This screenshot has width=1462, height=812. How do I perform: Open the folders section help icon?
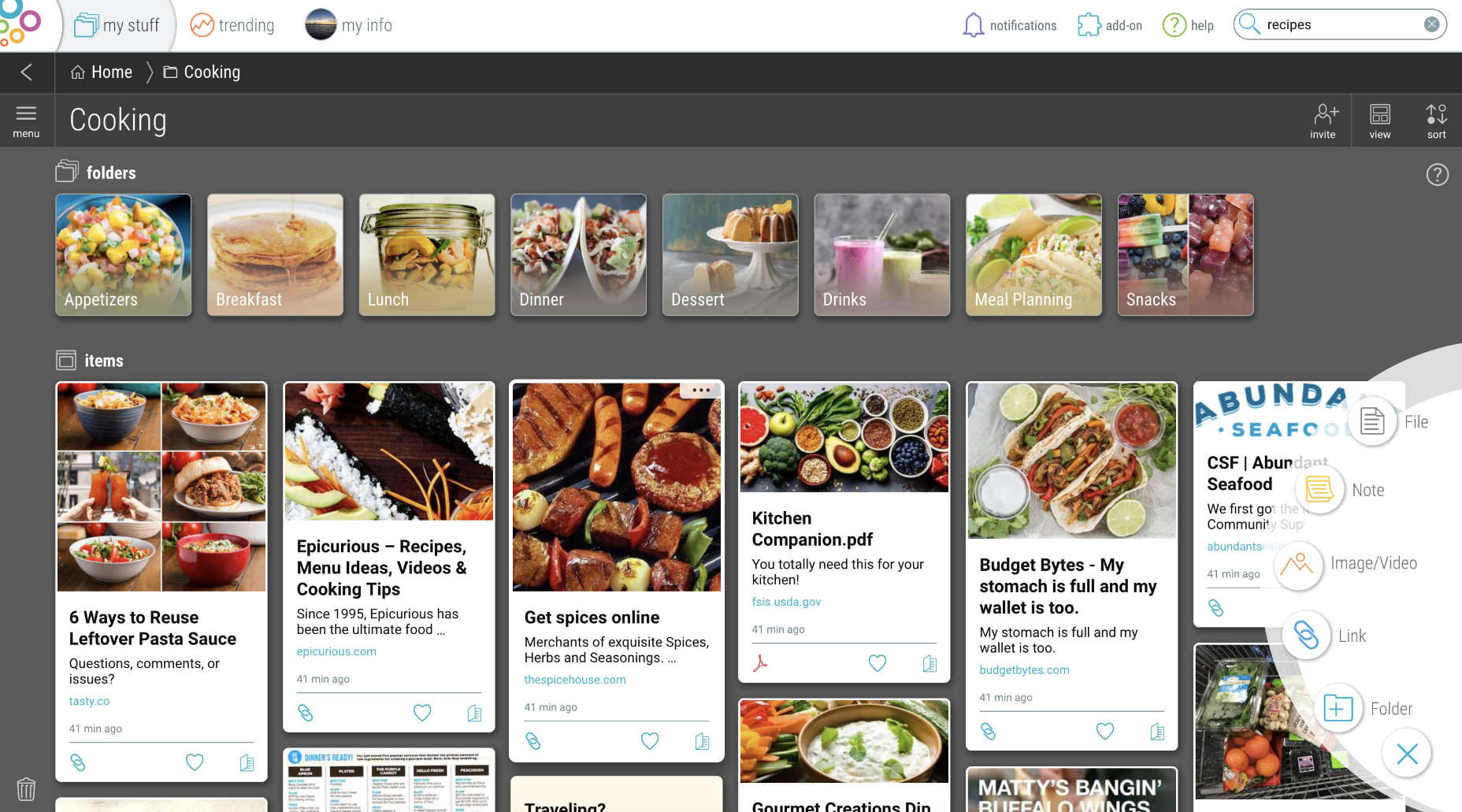pos(1437,174)
